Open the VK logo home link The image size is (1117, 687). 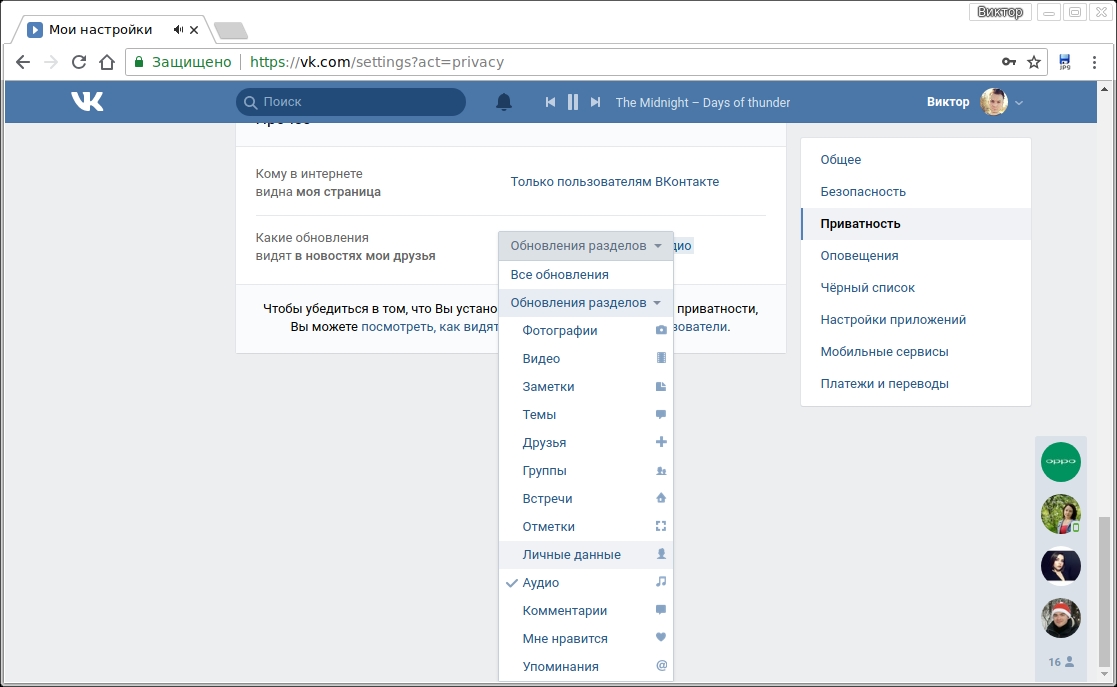tap(87, 102)
